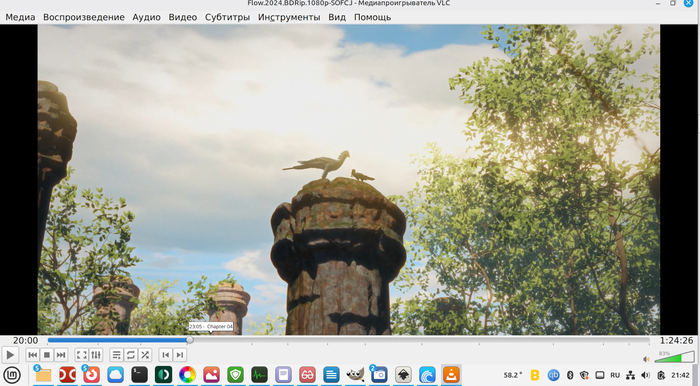Show the playlist panel
Image resolution: width=700 pixels, height=386 pixels.
pos(117,355)
